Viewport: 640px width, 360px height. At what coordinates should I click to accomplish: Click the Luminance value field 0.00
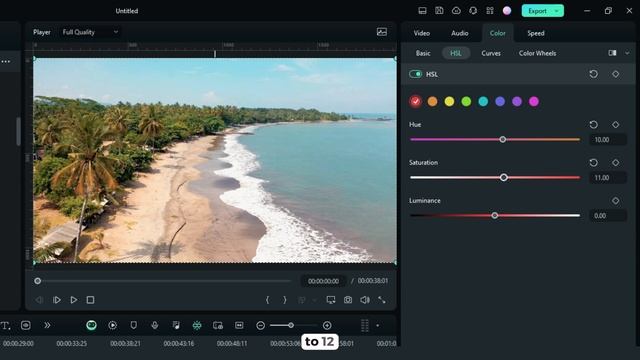tap(608, 216)
